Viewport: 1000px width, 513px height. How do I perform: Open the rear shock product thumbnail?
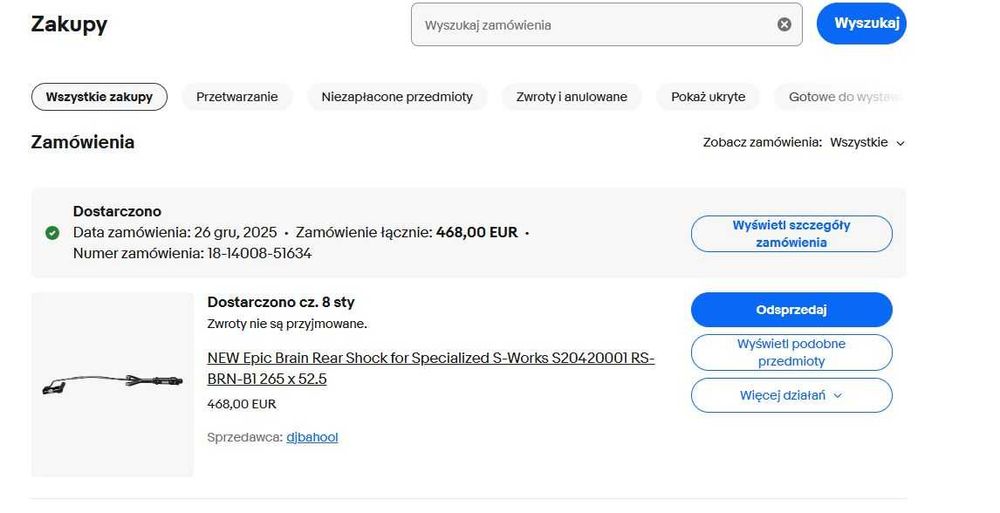pos(112,384)
